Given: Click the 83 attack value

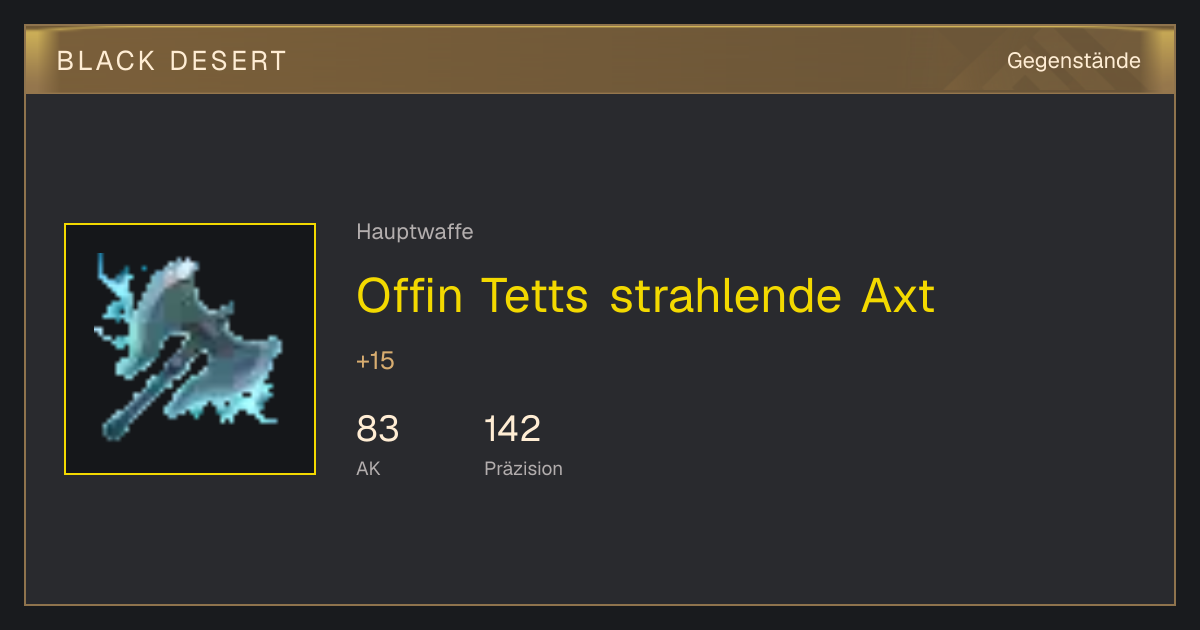Looking at the screenshot, I should click(377, 429).
